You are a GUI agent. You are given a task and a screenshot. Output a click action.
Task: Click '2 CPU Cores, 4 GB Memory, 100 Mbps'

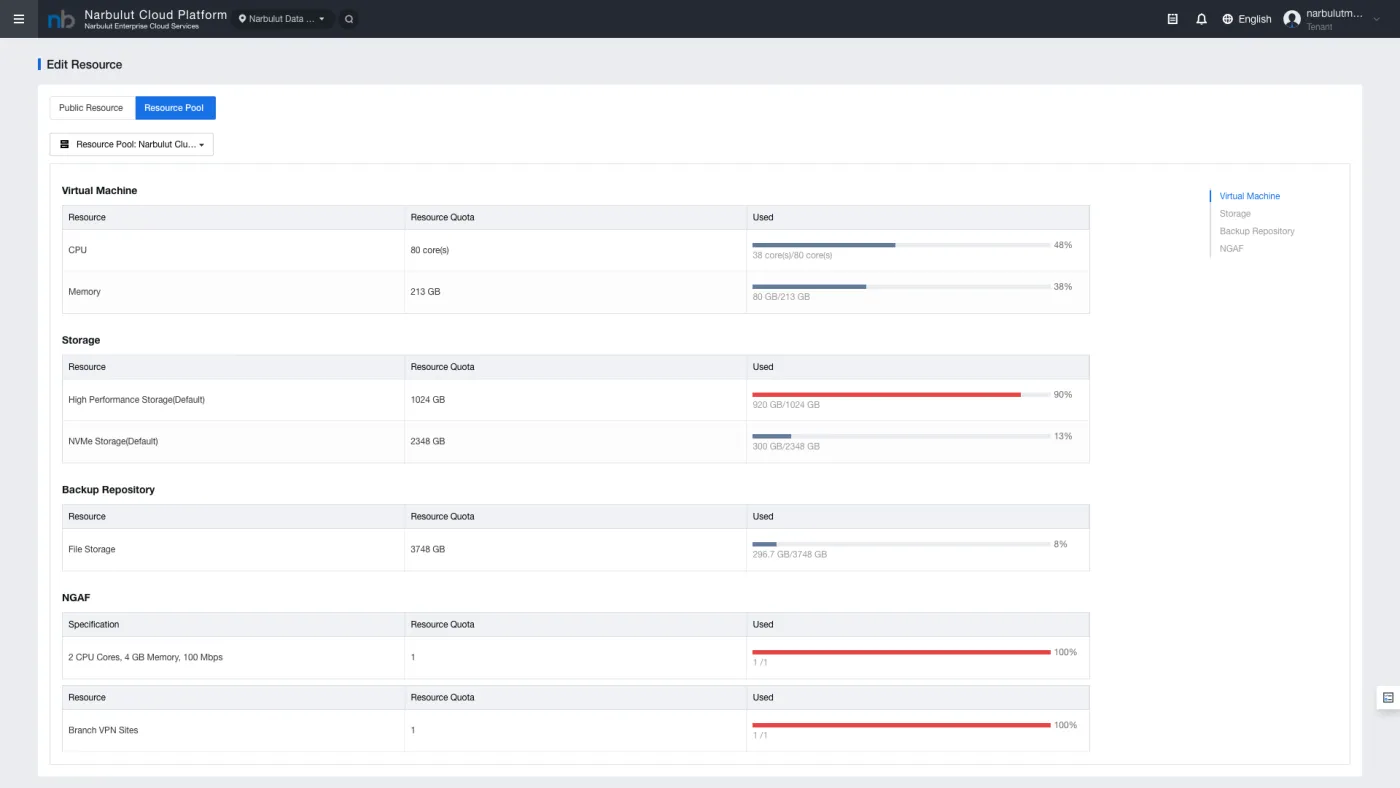click(x=145, y=657)
